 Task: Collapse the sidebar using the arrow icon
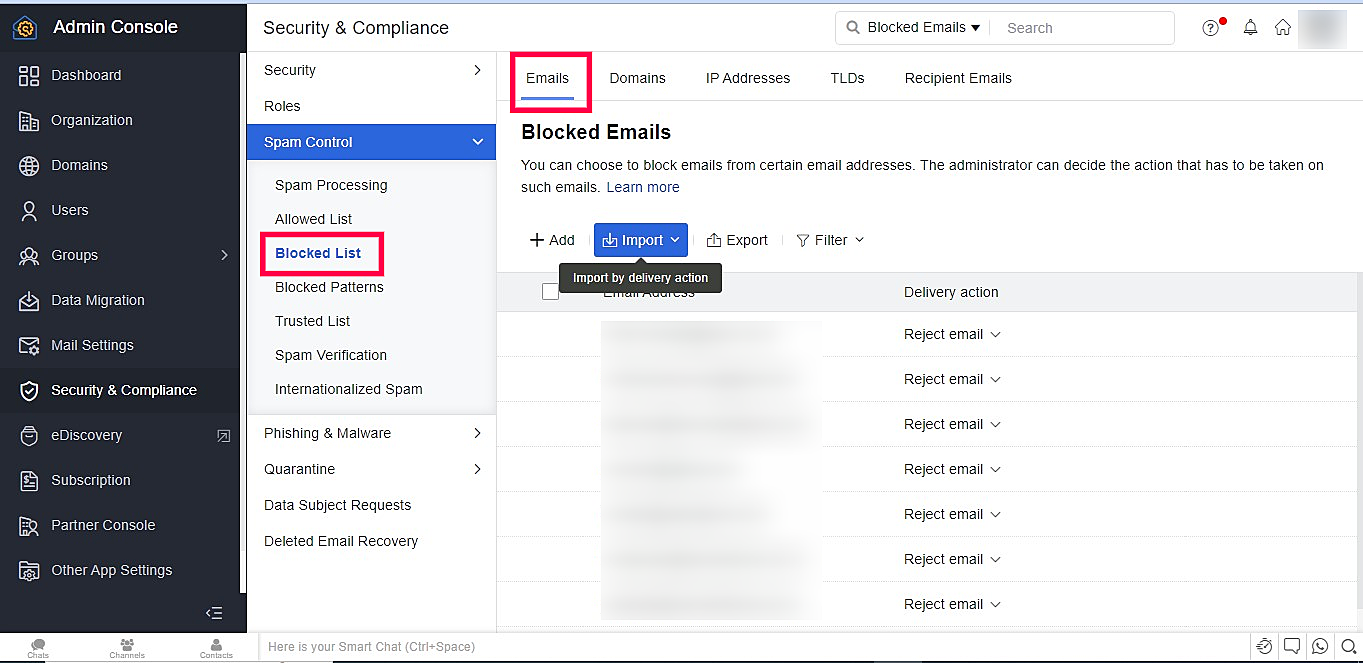tap(214, 613)
